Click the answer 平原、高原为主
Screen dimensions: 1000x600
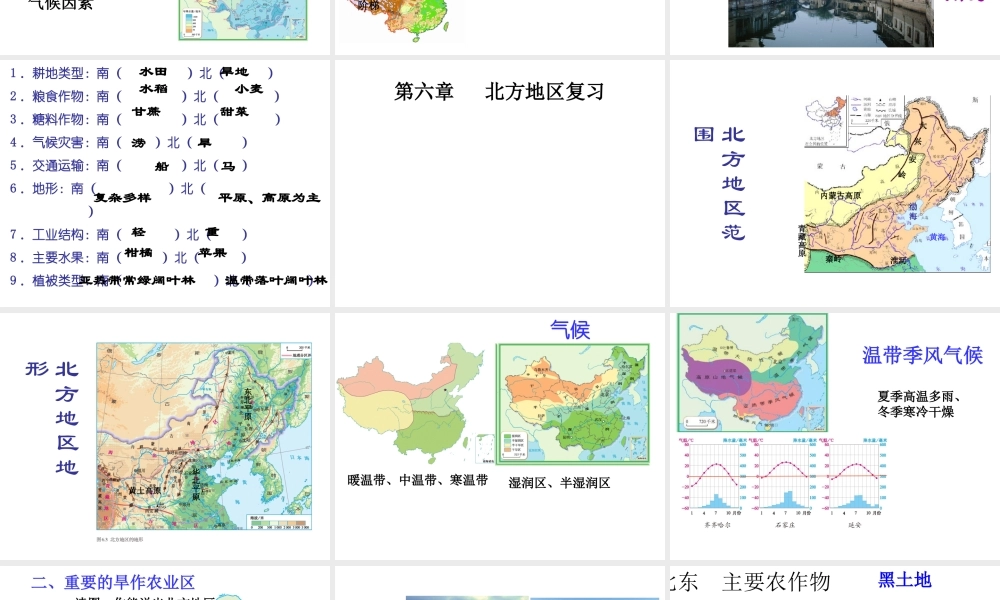[268, 198]
